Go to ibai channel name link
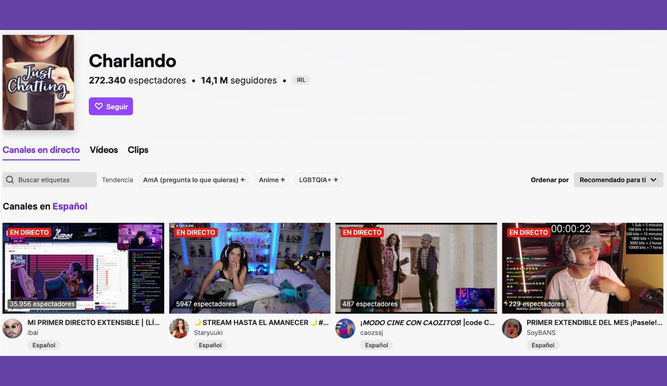 click(x=33, y=333)
